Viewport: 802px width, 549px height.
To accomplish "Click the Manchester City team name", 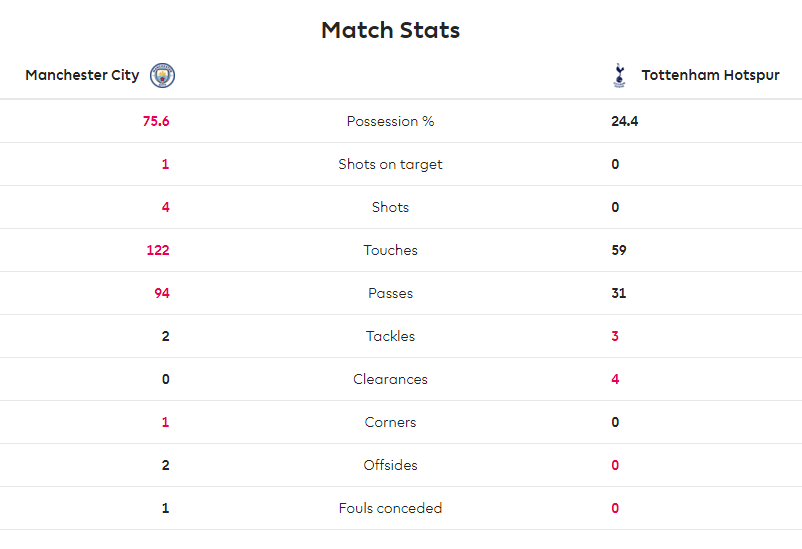I will [x=82, y=75].
